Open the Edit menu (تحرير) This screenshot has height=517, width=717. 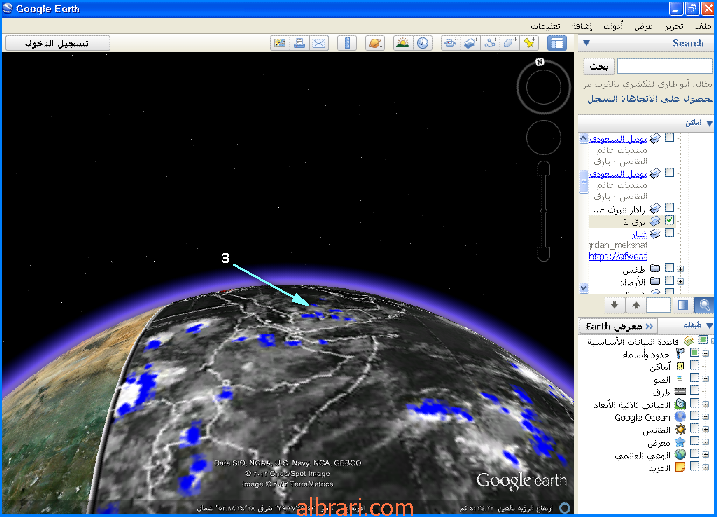[x=674, y=27]
